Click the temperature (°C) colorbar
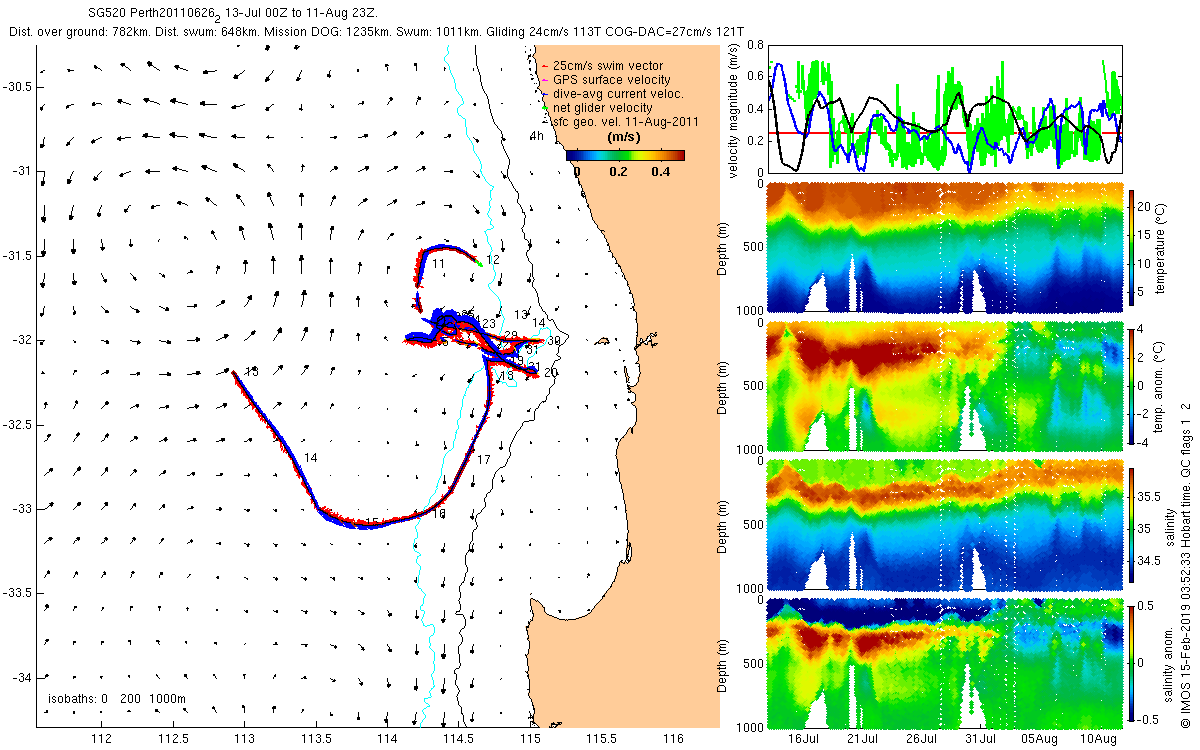 [1132, 248]
